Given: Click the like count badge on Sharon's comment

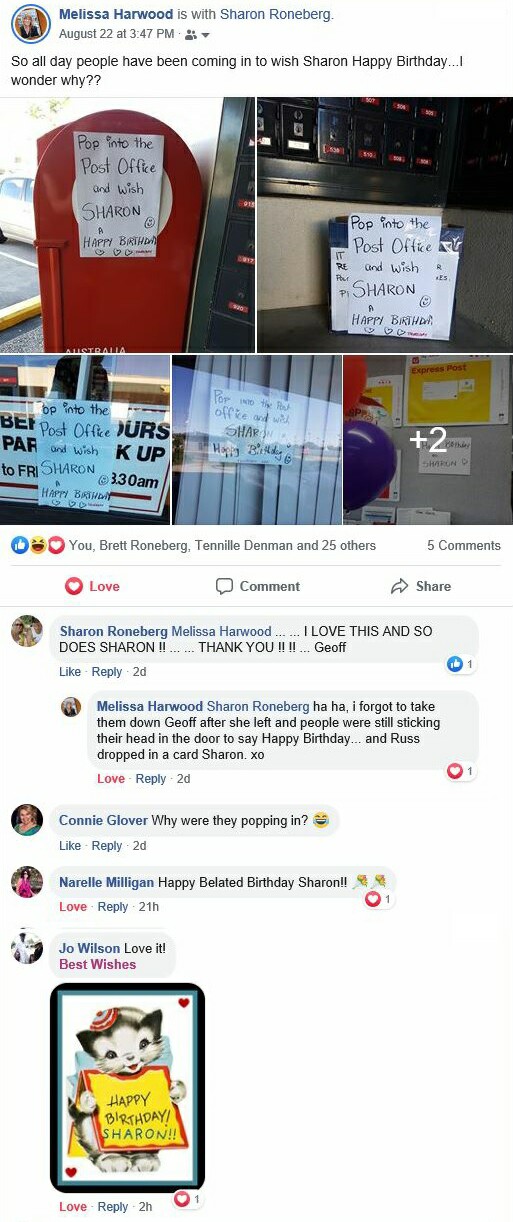Looking at the screenshot, I should coord(460,664).
